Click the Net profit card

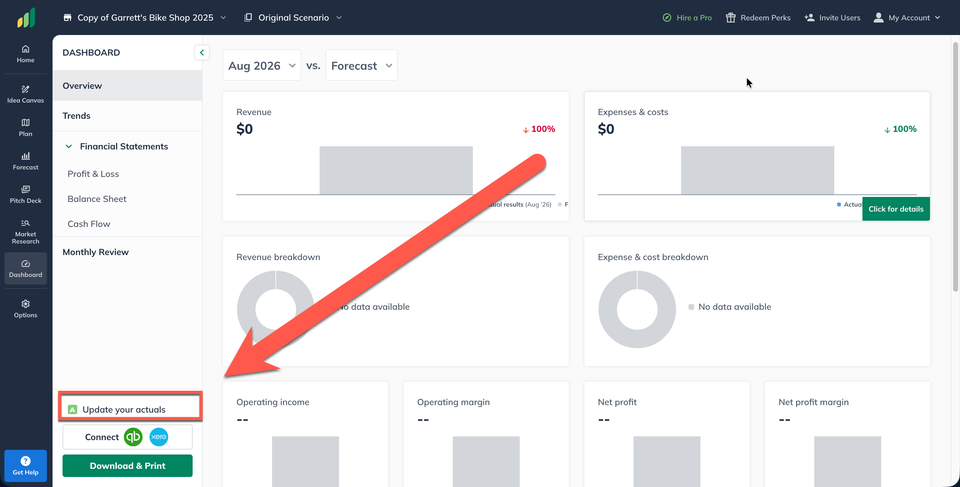(x=667, y=434)
